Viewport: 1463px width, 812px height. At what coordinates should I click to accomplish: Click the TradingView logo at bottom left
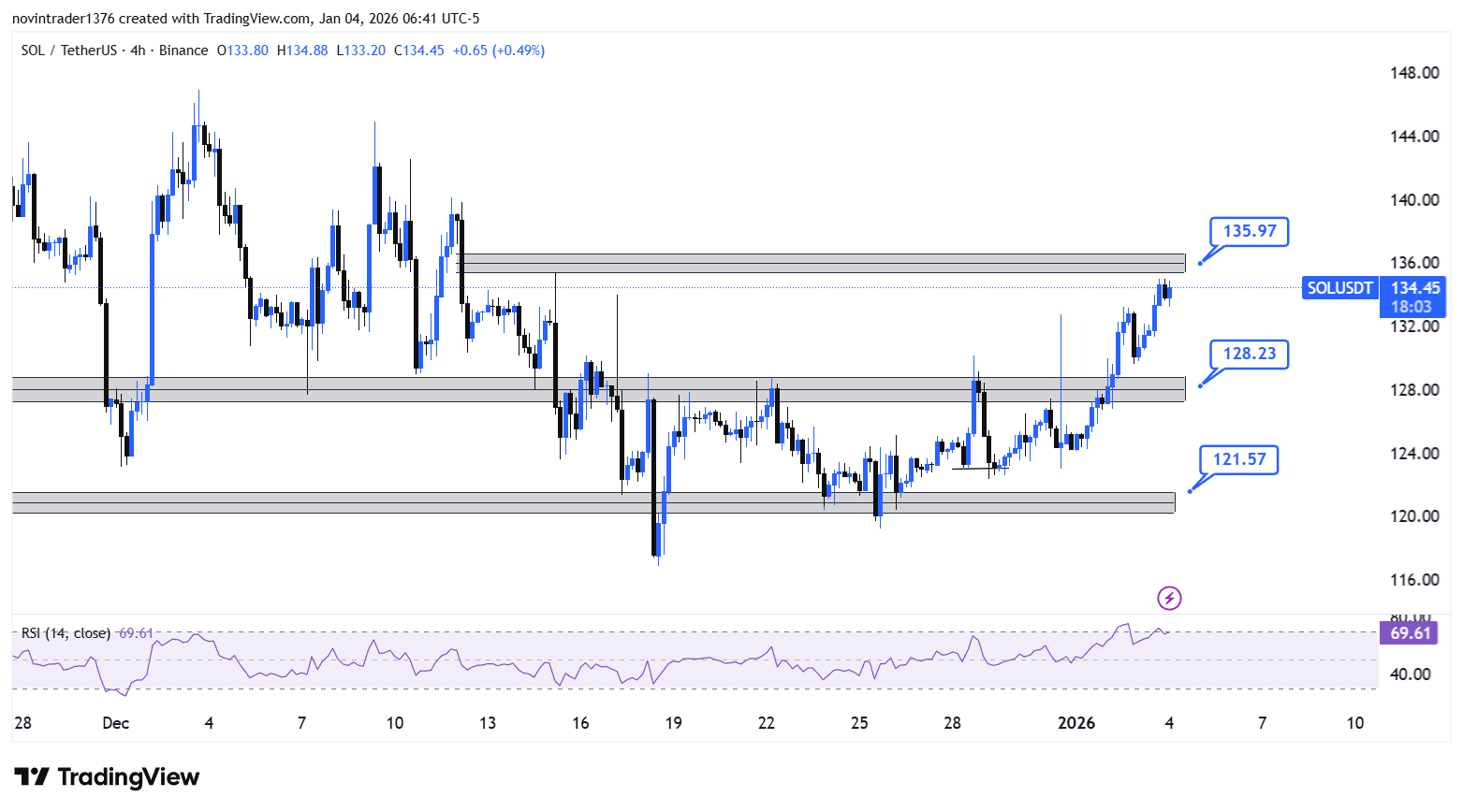coord(107,777)
